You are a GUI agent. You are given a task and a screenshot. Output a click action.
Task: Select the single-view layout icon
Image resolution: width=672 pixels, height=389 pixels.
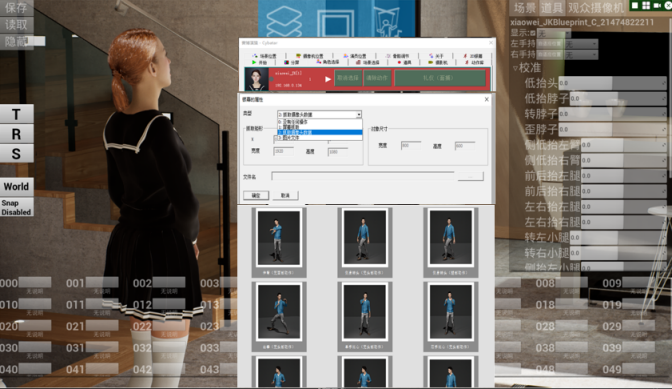point(635,5)
